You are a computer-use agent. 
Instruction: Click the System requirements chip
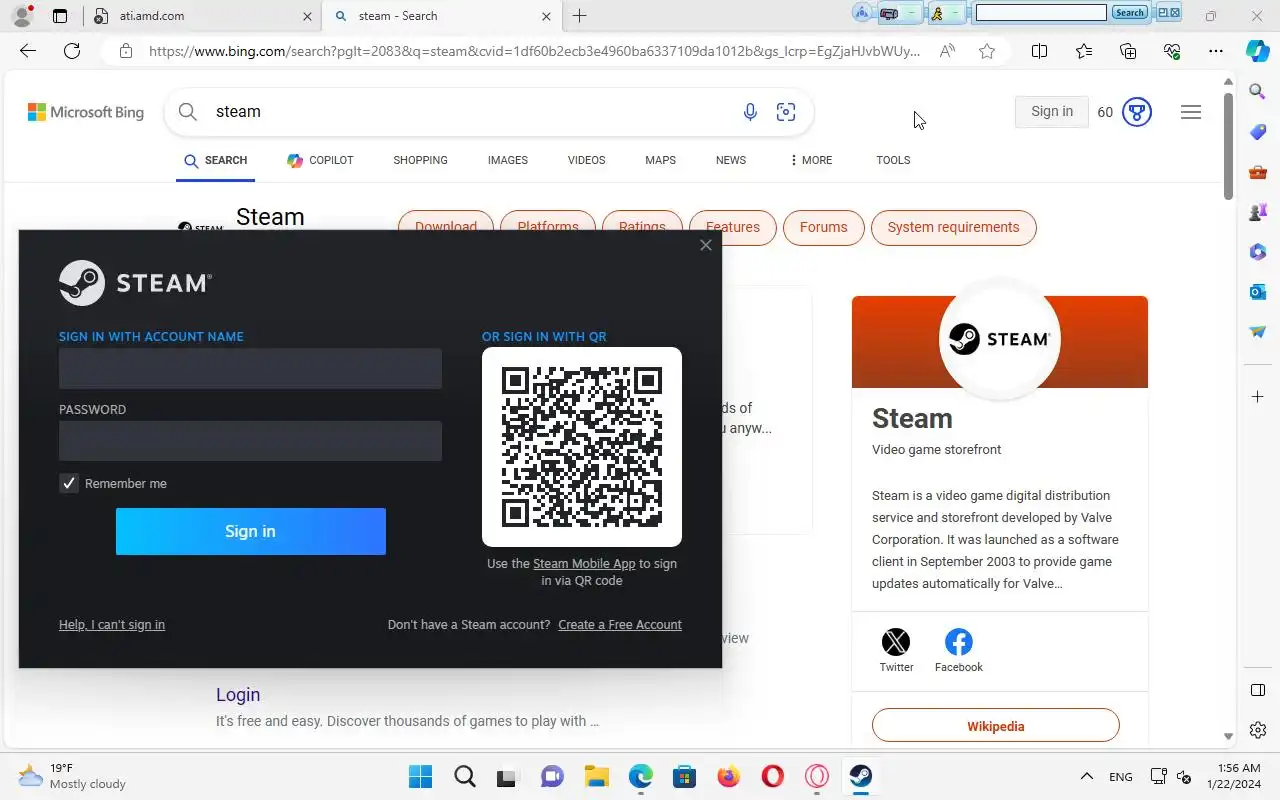(953, 227)
